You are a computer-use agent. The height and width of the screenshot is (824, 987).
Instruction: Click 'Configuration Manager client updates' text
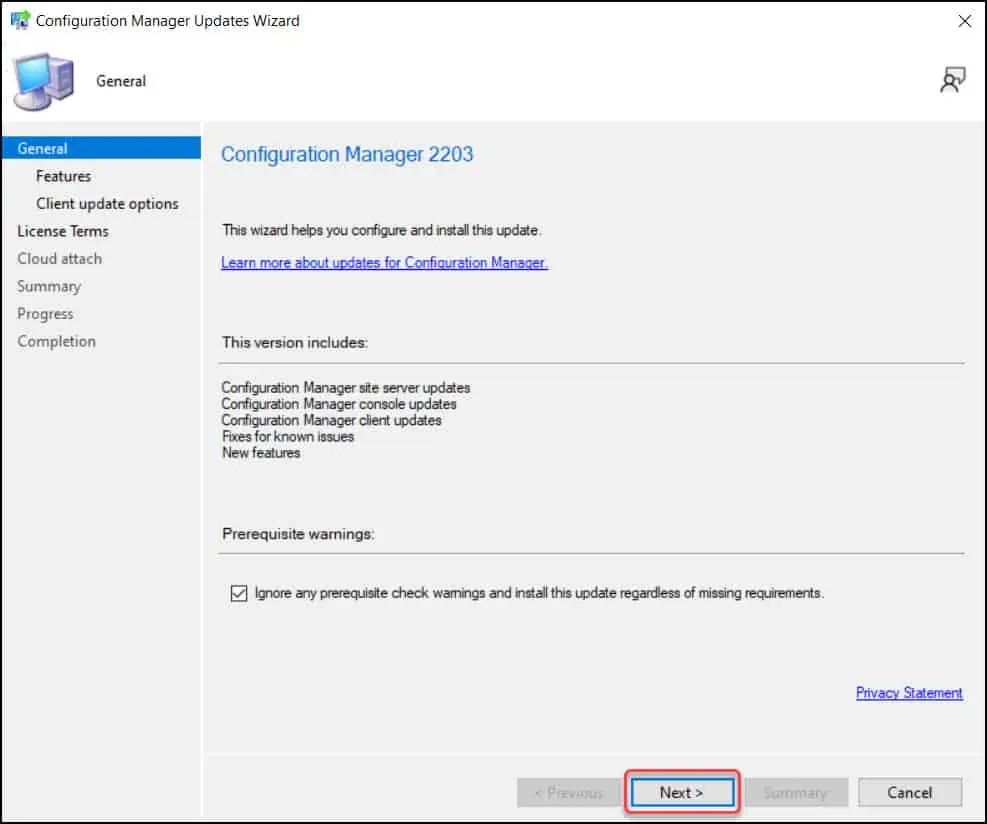coord(331,420)
